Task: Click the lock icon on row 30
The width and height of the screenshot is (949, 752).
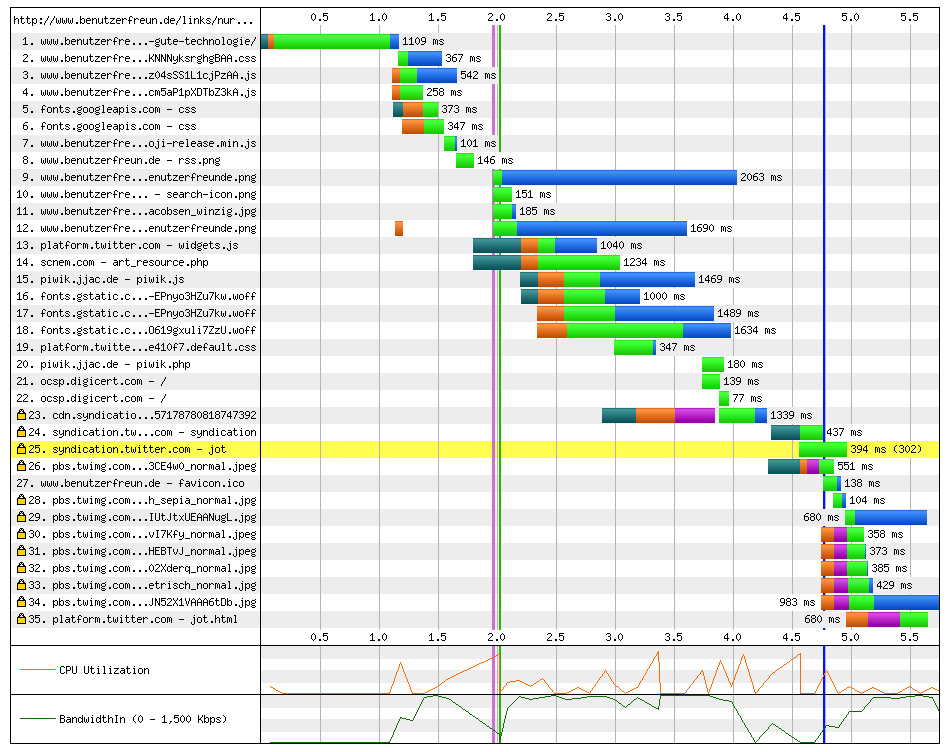Action: [x=21, y=534]
